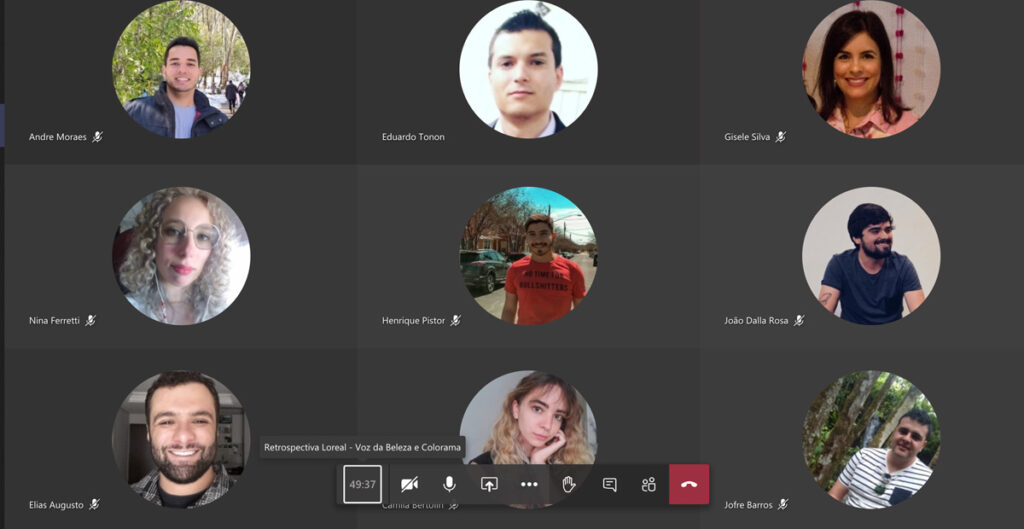Raise your hand in the meeting

[x=569, y=485]
